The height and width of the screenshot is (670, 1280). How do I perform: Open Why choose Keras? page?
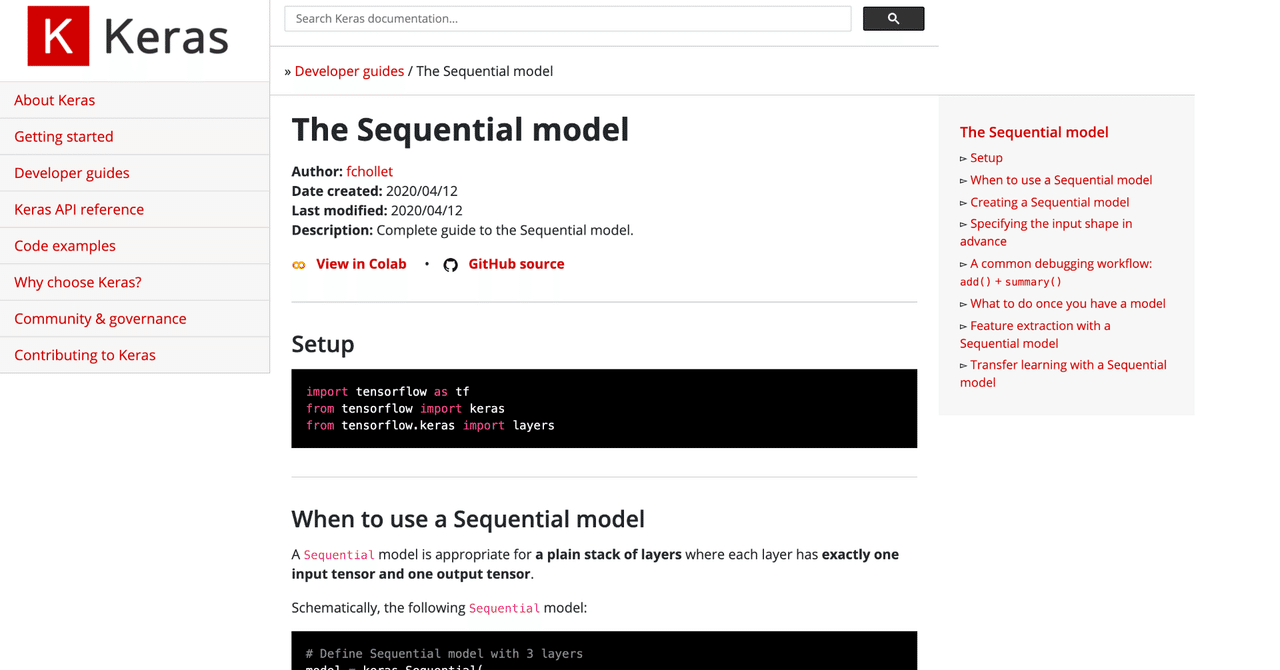[78, 282]
